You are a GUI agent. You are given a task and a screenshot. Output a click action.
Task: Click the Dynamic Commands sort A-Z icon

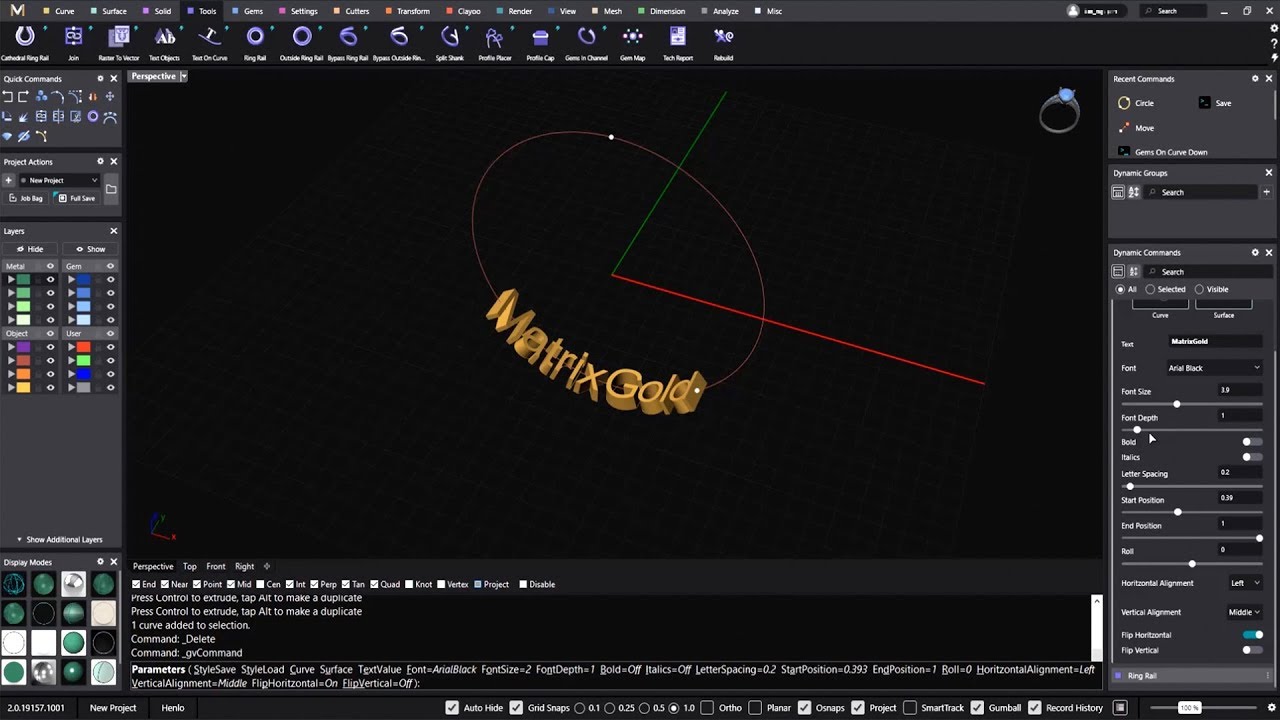(1134, 271)
